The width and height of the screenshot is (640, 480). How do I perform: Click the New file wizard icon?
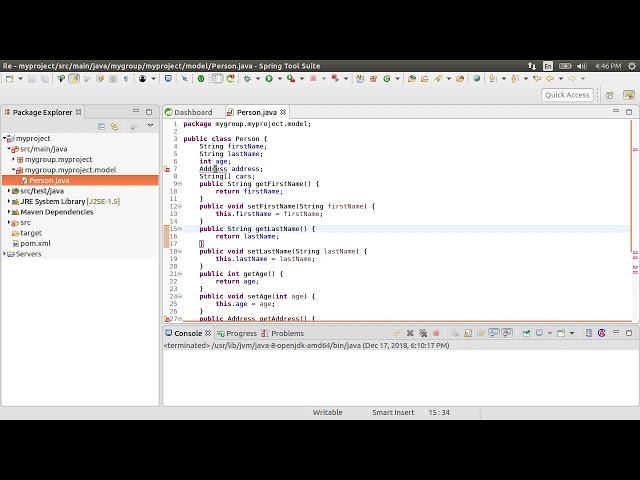[9, 78]
